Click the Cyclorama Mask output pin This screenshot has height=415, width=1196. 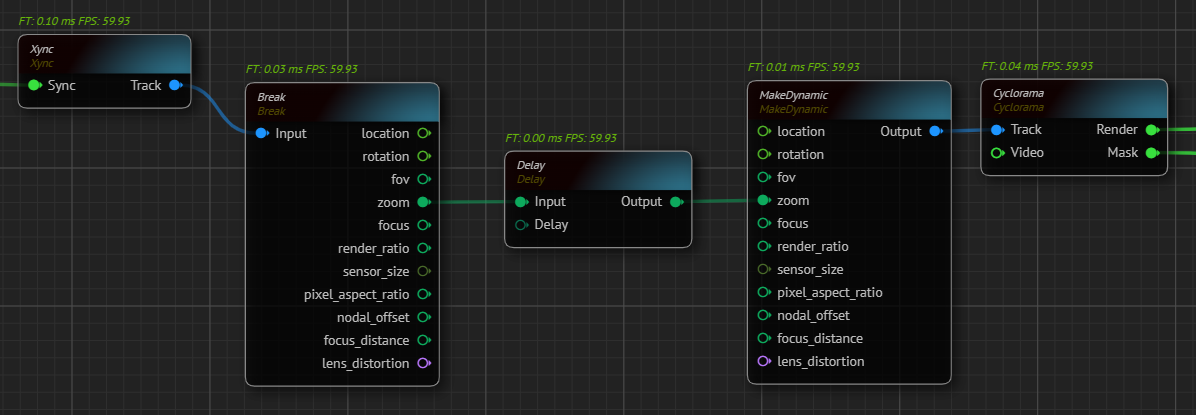pyautogui.click(x=1151, y=153)
